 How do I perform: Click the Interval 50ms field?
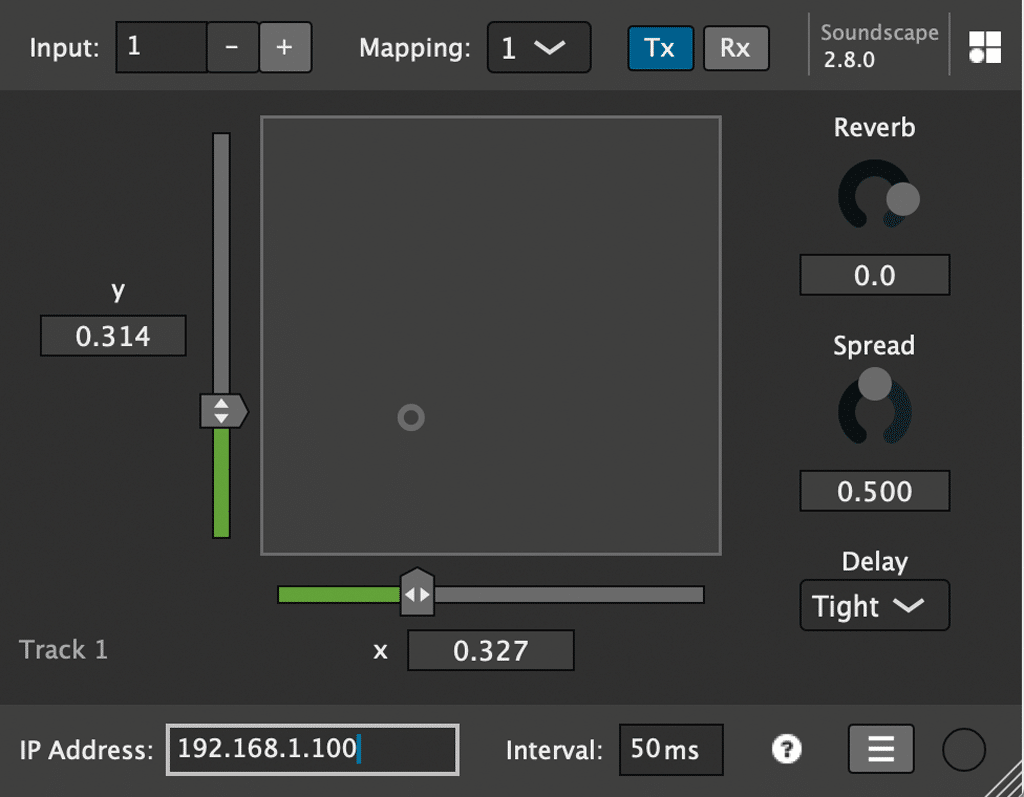[x=670, y=749]
